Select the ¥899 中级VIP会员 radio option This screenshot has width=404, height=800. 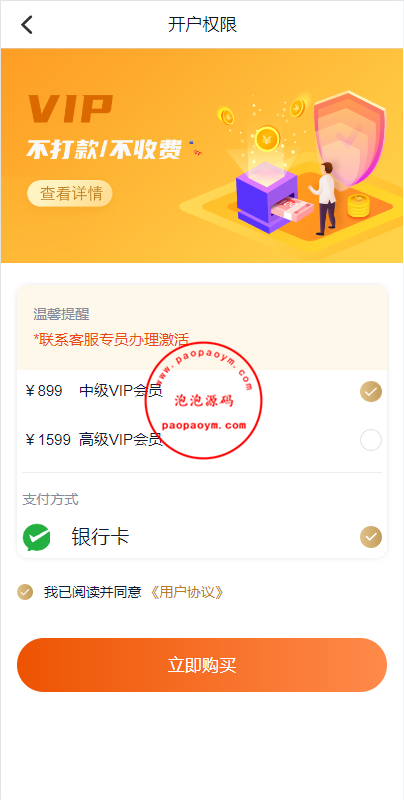pyautogui.click(x=371, y=391)
